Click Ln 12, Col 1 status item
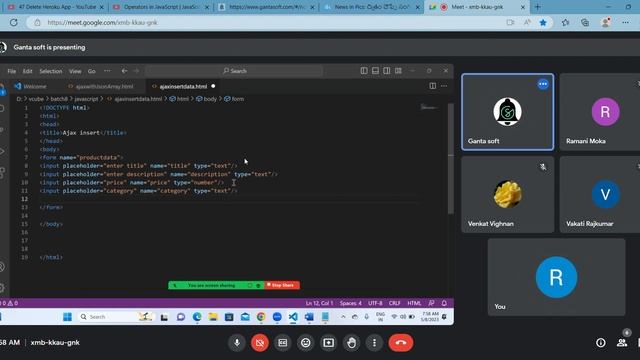 click(319, 303)
